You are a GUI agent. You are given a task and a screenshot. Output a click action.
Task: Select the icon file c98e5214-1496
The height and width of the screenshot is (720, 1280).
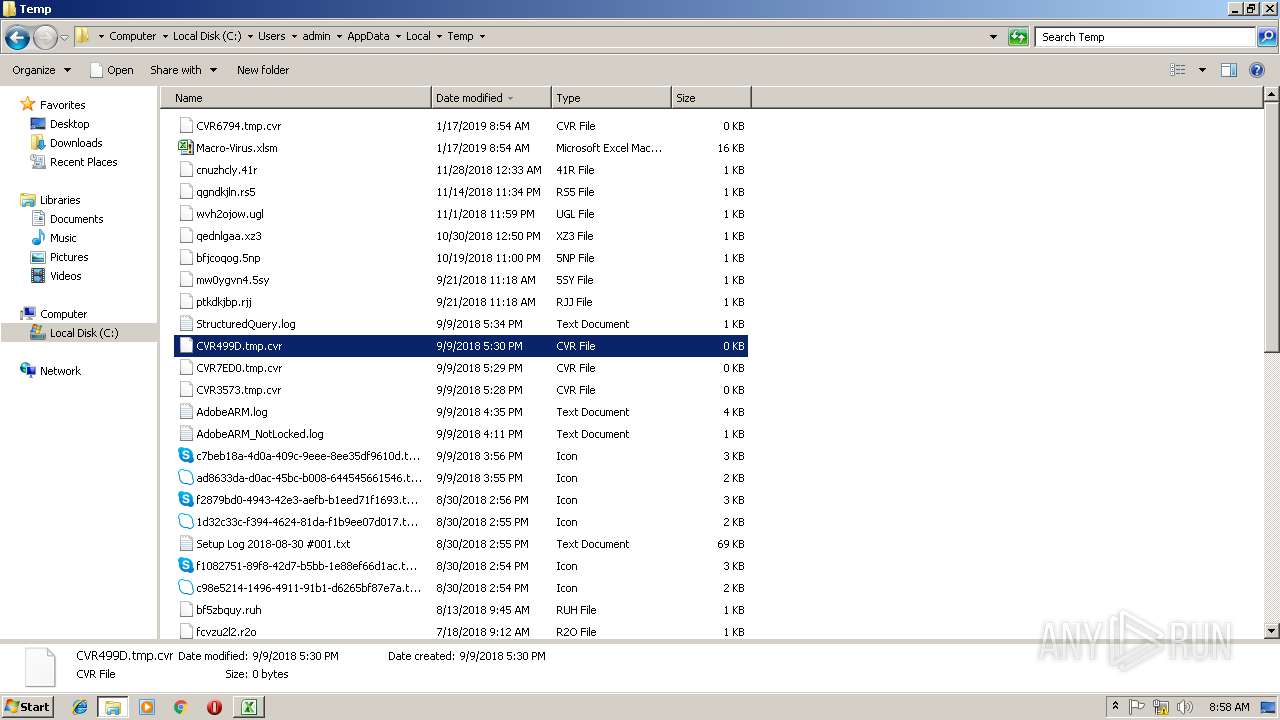coord(185,588)
